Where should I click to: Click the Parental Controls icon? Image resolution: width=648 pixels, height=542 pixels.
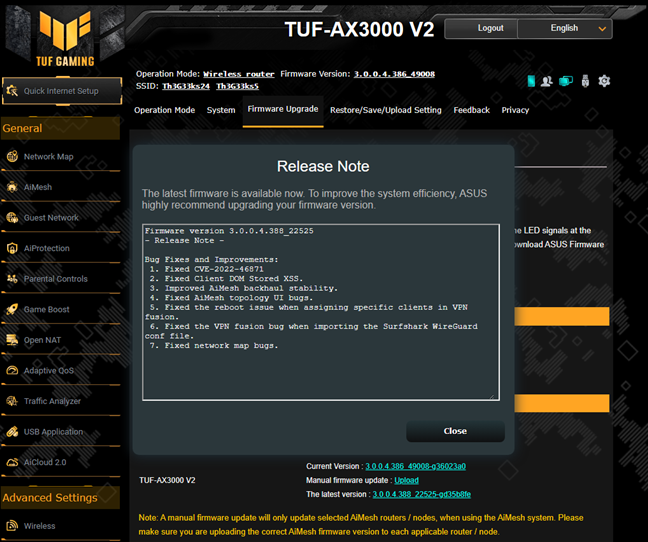click(x=12, y=278)
